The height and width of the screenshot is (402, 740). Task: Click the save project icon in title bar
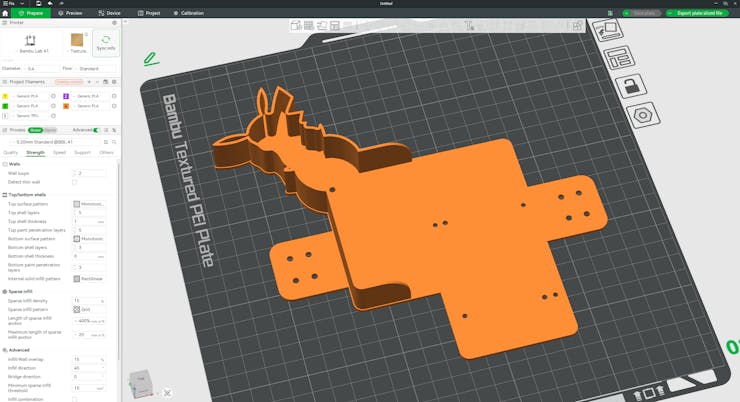38,3
